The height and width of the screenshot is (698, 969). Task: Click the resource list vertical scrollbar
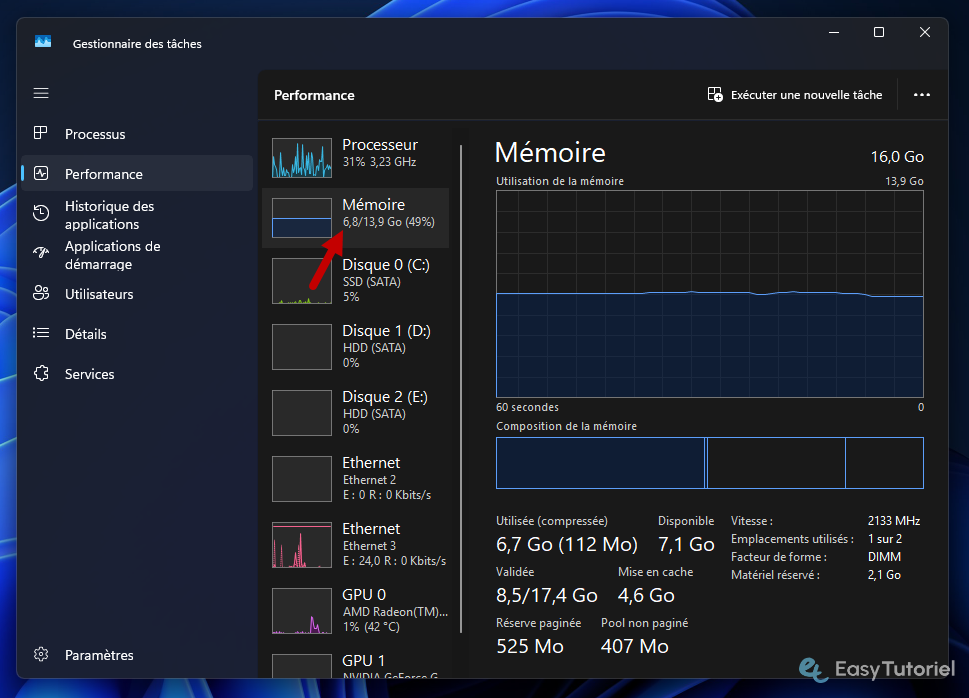(461, 388)
